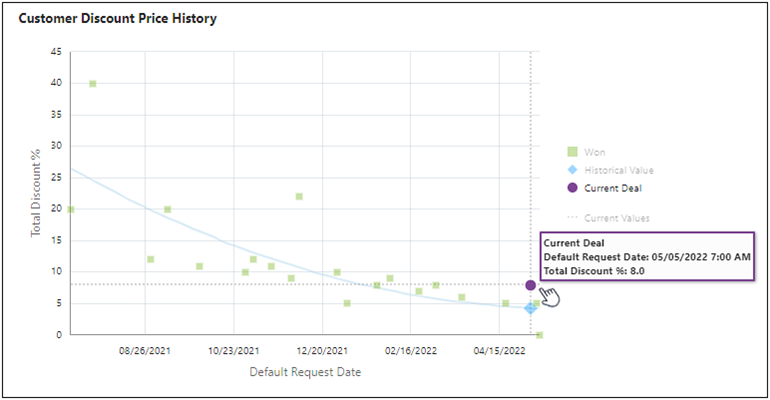Select the green Won point at 22% discount
Viewport: 770px width, 400px height.
(299, 197)
